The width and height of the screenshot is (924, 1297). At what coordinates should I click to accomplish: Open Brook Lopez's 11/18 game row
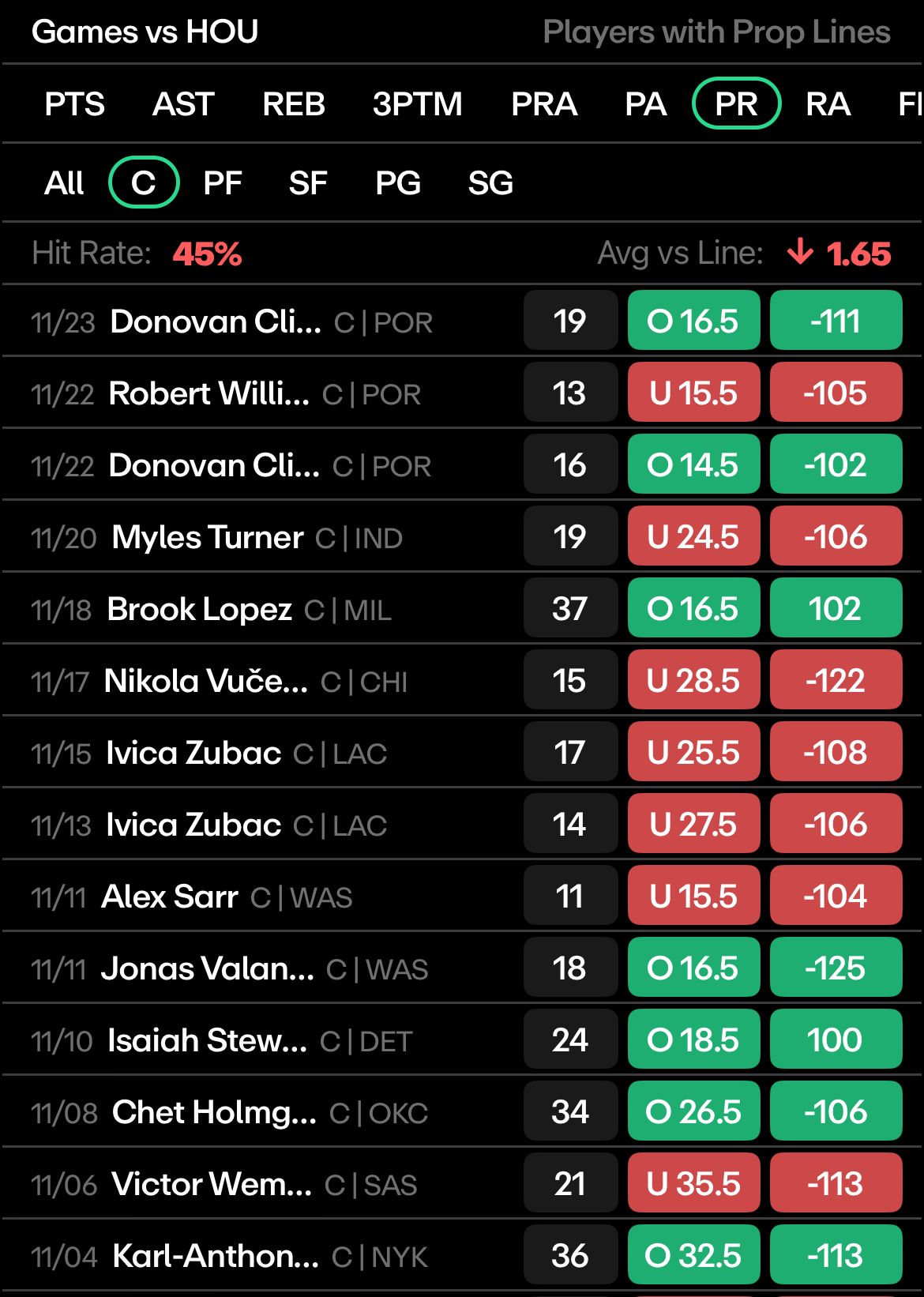pyautogui.click(x=462, y=608)
